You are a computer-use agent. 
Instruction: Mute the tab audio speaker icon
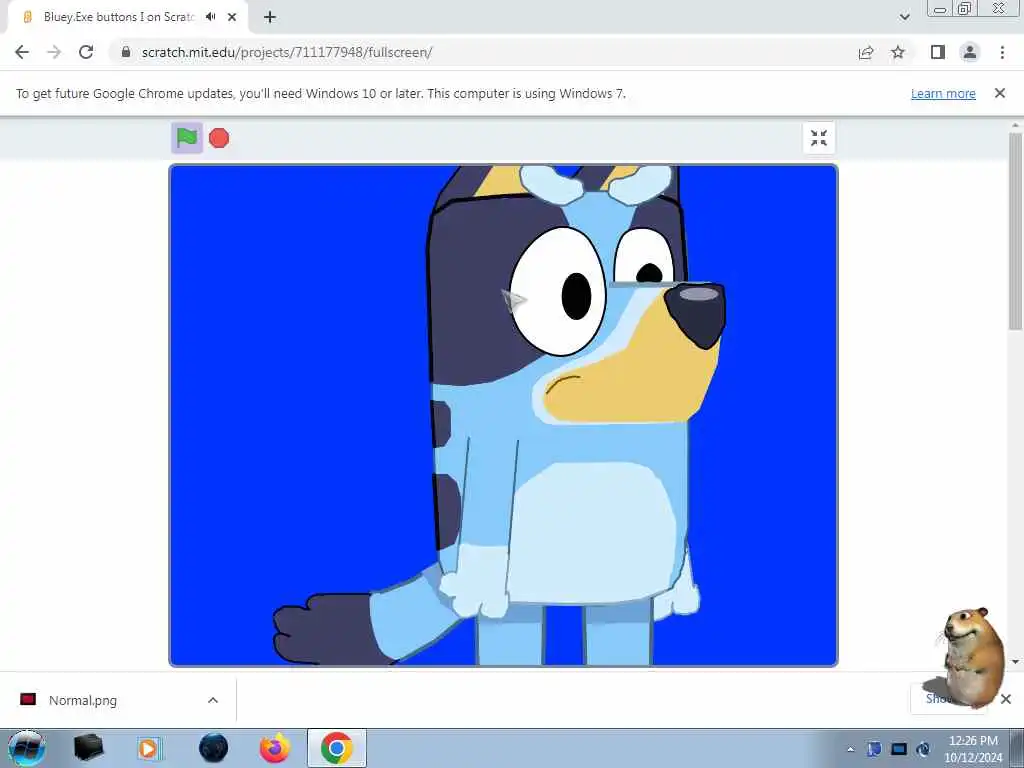pos(210,17)
